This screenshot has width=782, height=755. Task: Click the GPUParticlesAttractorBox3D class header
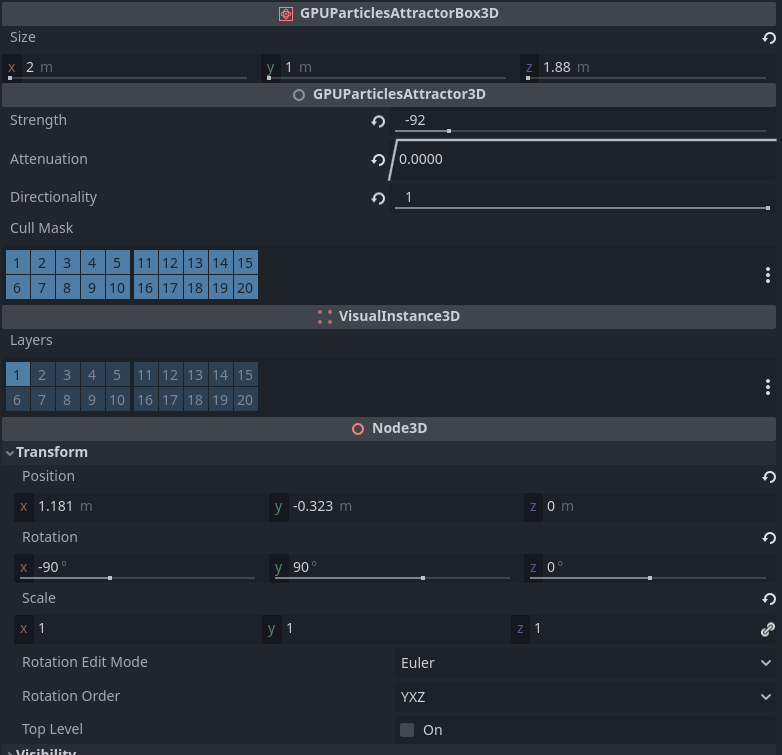pyautogui.click(x=389, y=14)
